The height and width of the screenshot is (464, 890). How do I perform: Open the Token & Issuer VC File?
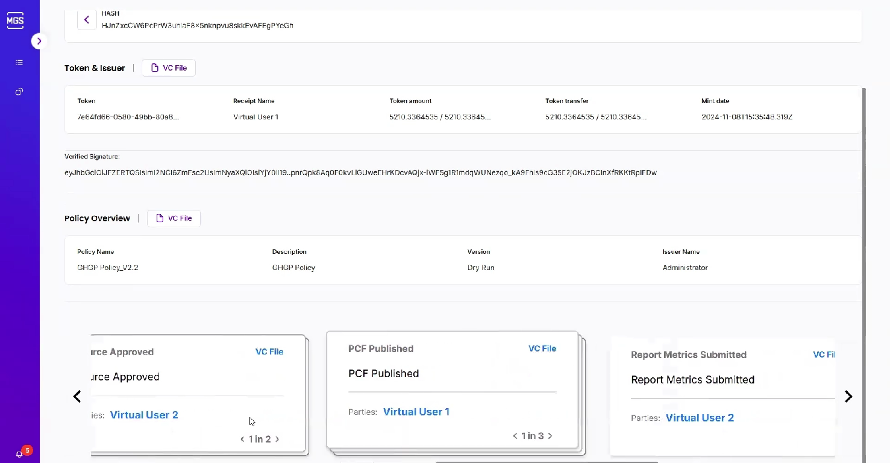(x=168, y=68)
